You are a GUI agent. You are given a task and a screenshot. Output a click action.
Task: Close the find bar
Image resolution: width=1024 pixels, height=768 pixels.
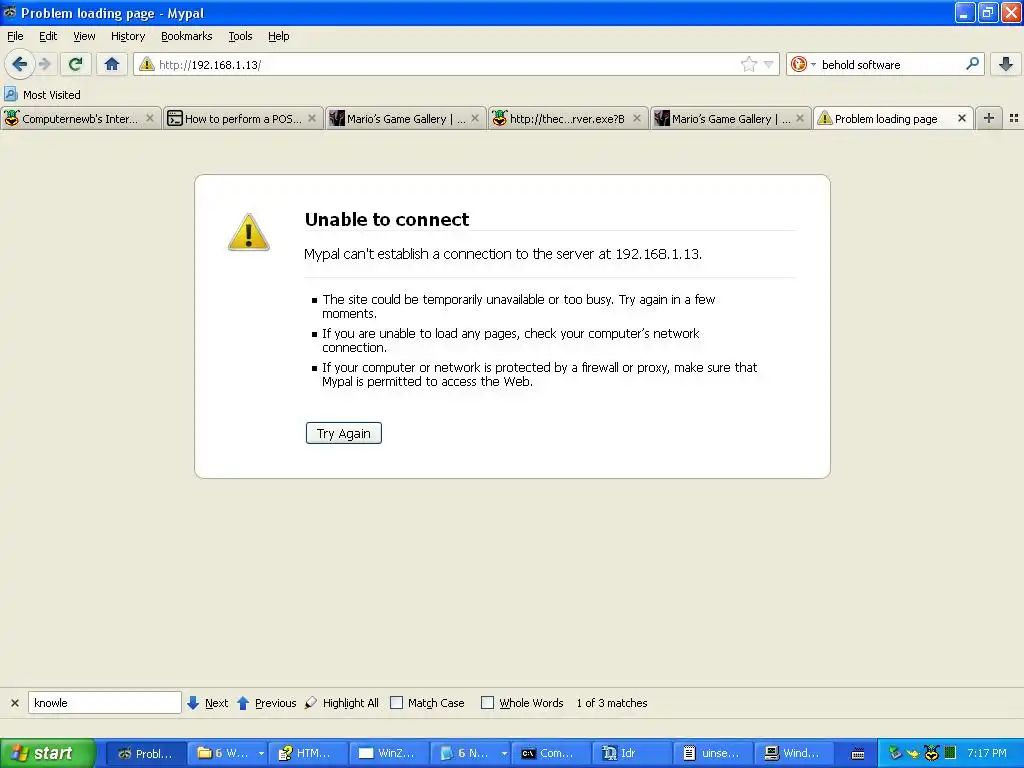pyautogui.click(x=15, y=703)
